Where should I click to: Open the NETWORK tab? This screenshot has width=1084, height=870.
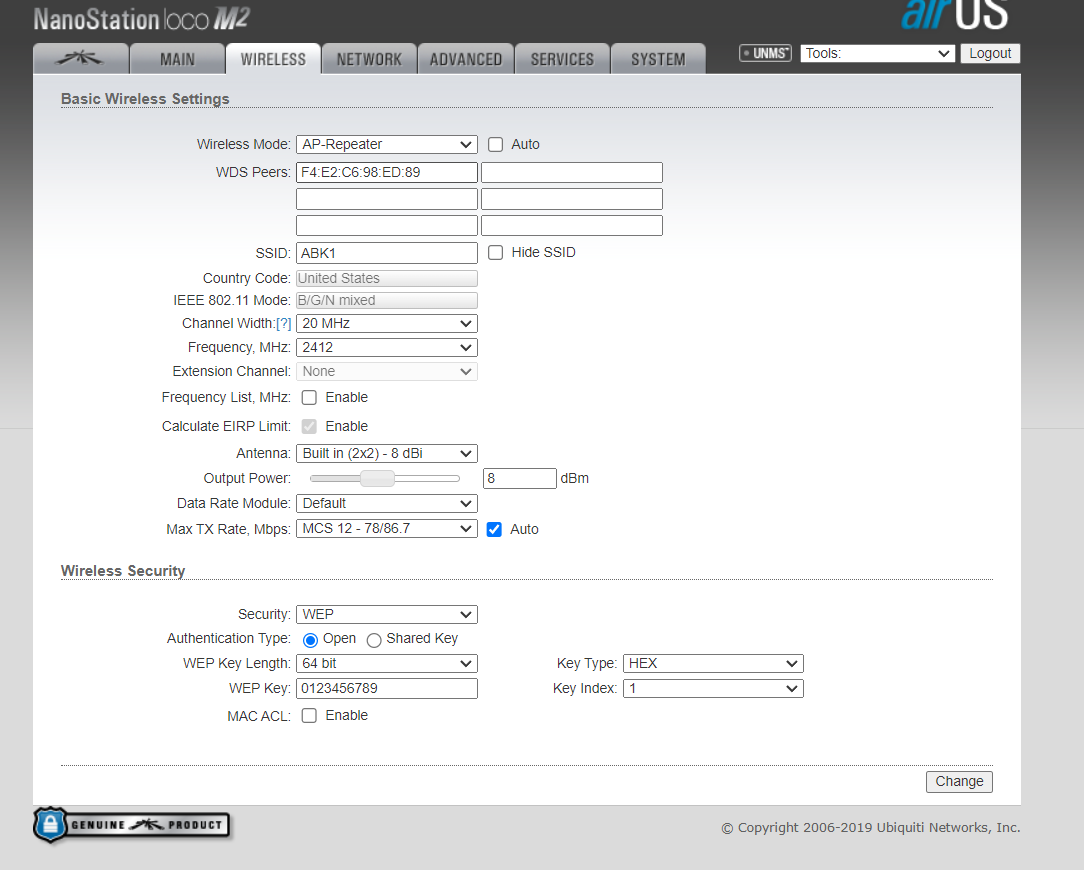coord(369,59)
